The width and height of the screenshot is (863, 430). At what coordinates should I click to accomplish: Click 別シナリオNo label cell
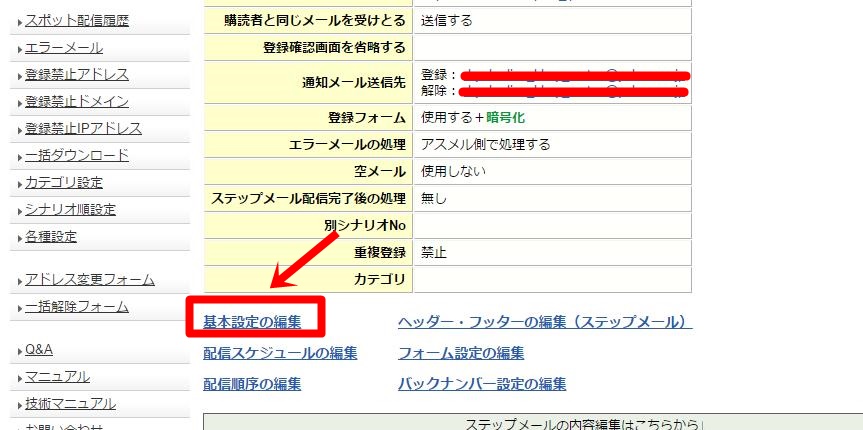point(308,226)
